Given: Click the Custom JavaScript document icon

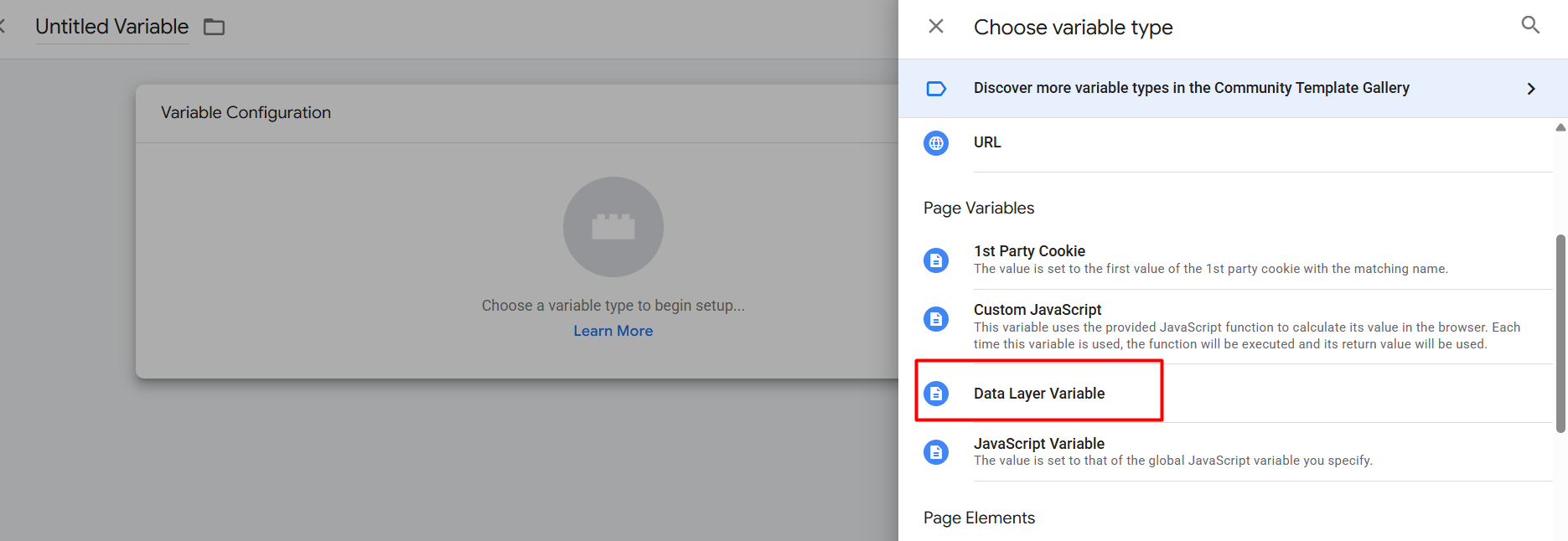Looking at the screenshot, I should (936, 319).
